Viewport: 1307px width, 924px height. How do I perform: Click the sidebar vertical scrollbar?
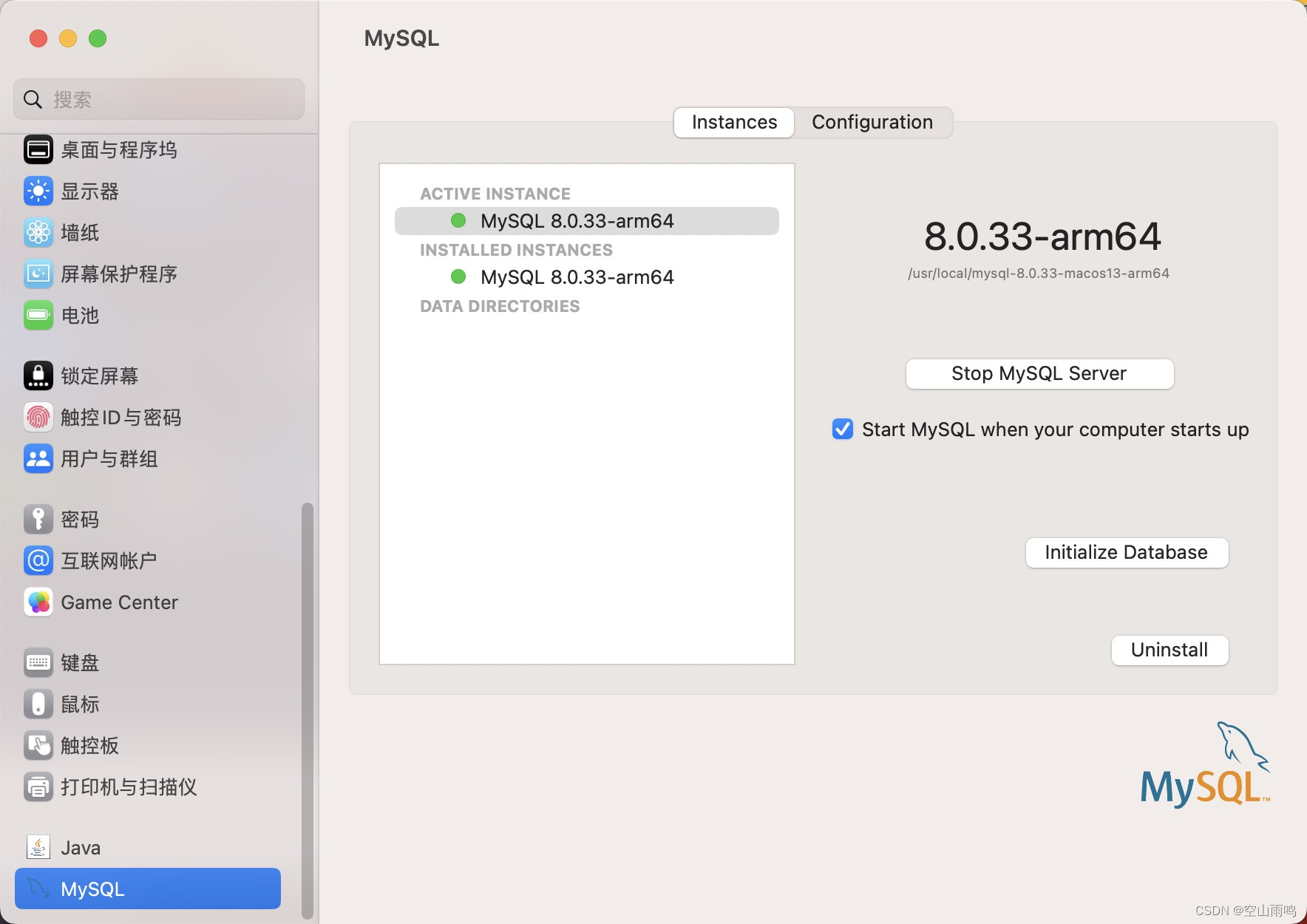point(308,710)
